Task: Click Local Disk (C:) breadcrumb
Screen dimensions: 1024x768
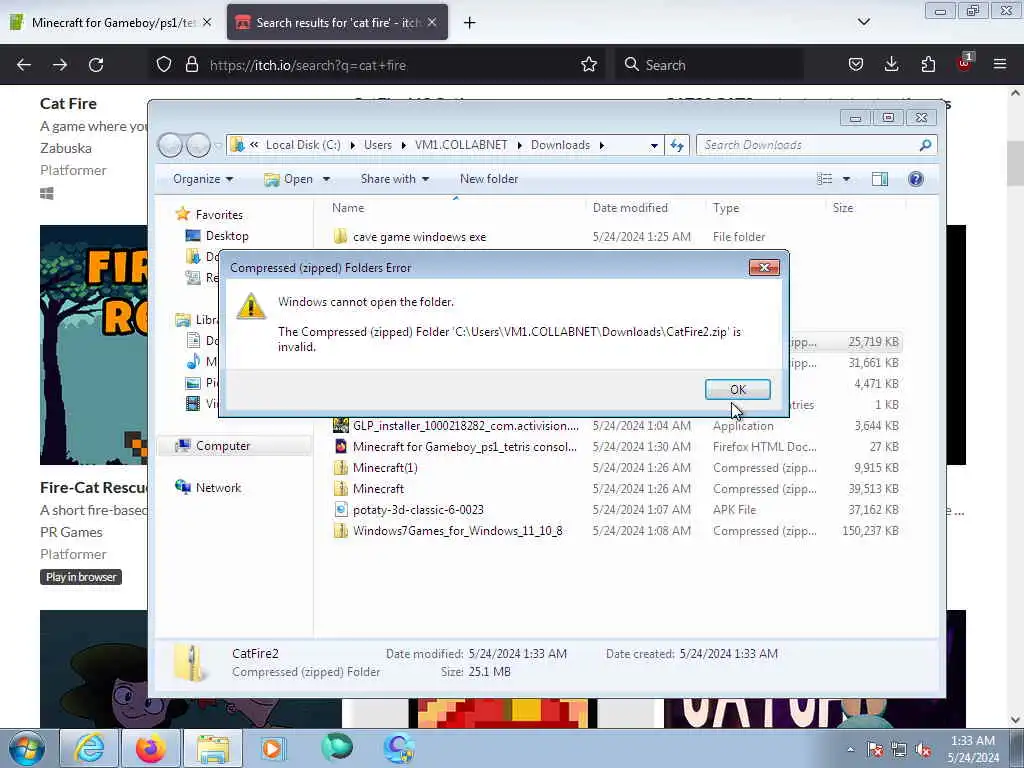Action: [x=302, y=145]
